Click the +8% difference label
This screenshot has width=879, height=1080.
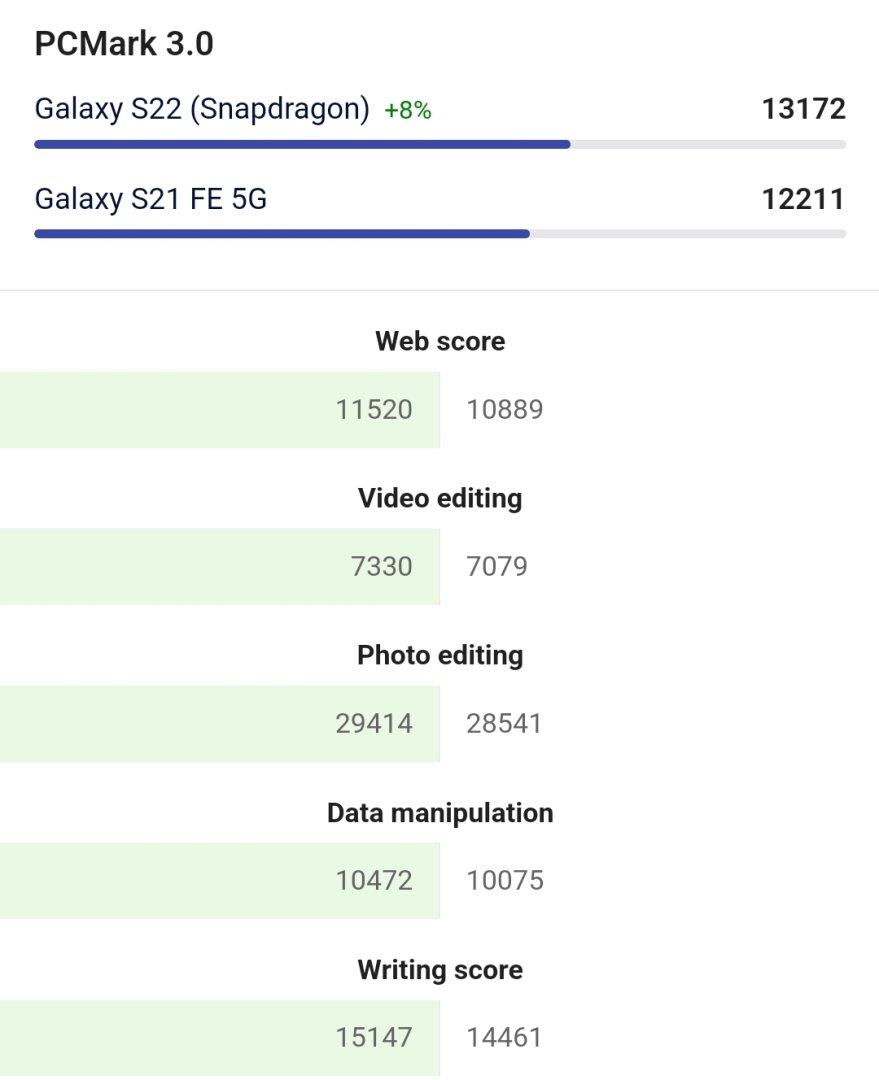point(408,111)
